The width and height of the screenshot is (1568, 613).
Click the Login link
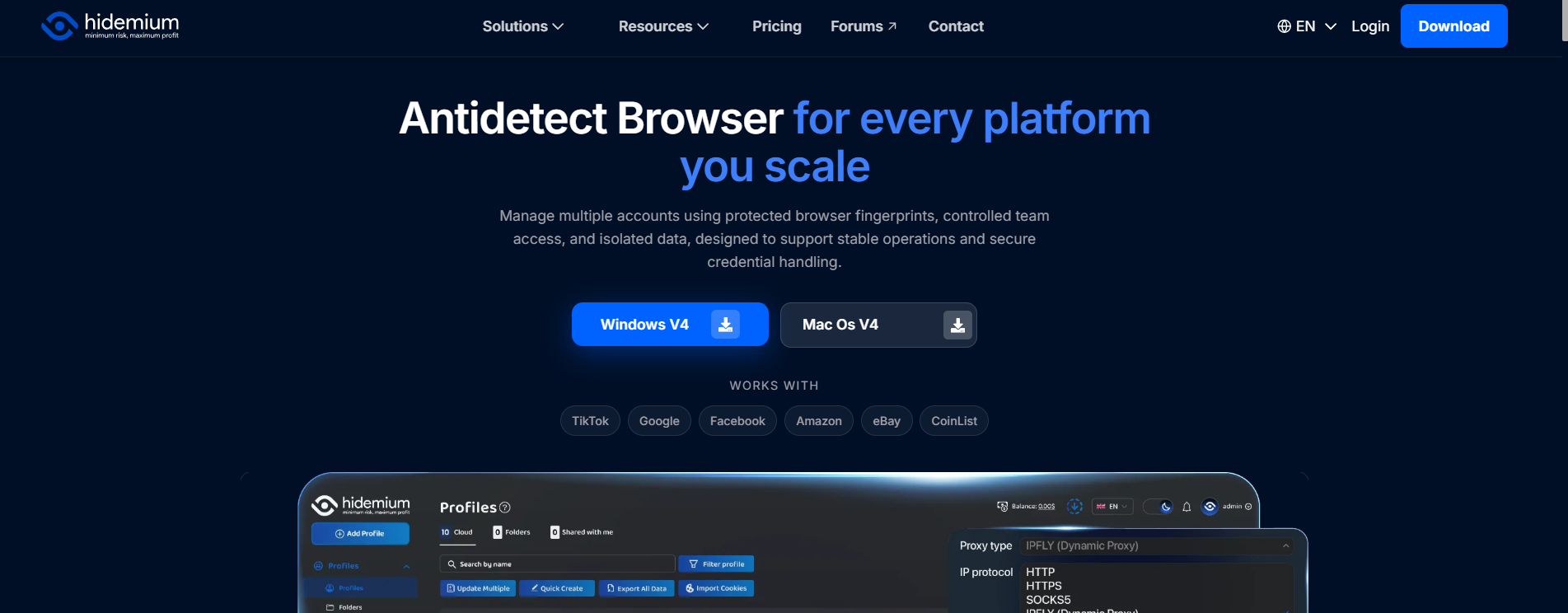point(1370,26)
